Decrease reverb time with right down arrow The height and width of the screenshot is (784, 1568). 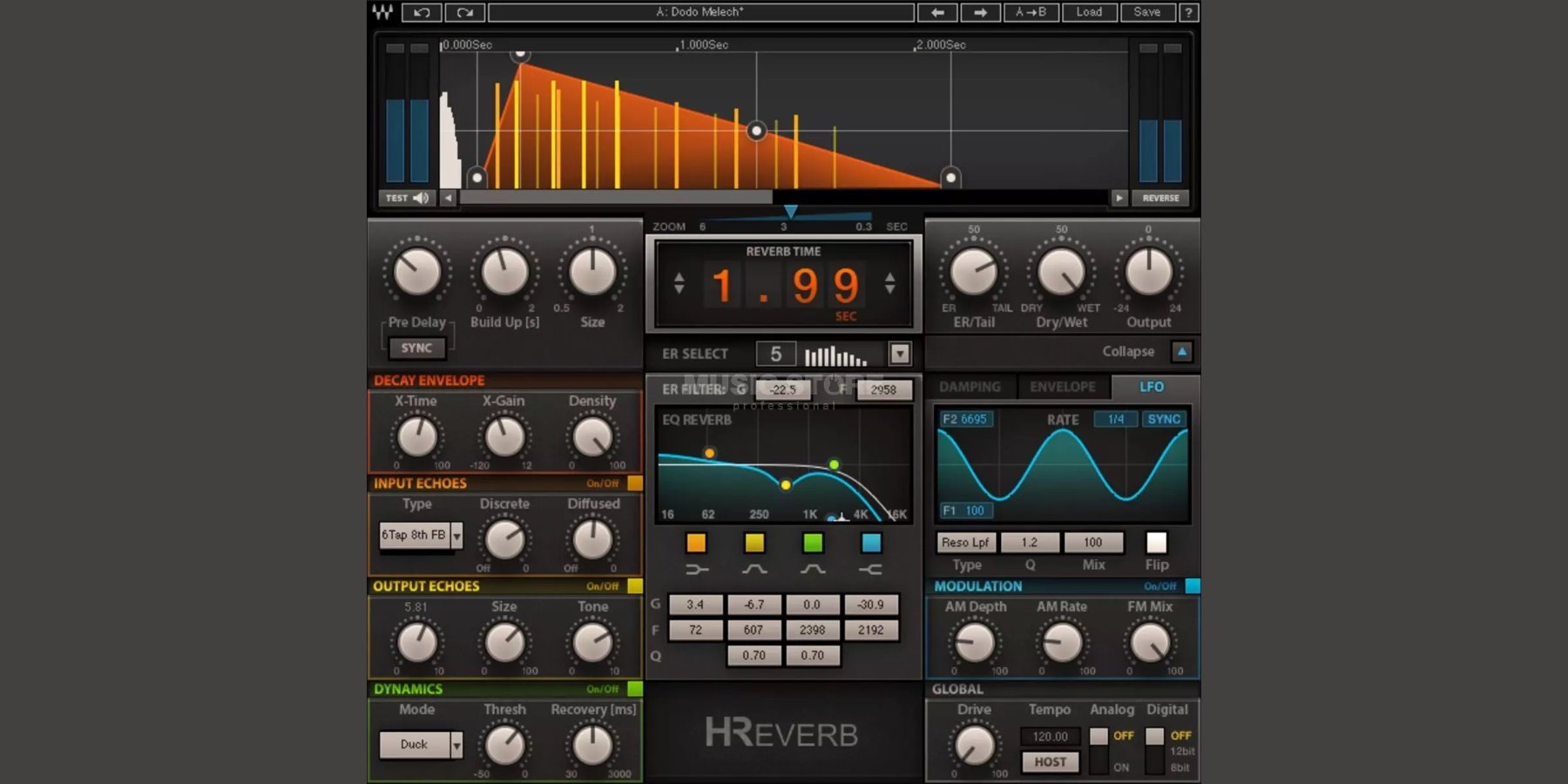pyautogui.click(x=889, y=289)
